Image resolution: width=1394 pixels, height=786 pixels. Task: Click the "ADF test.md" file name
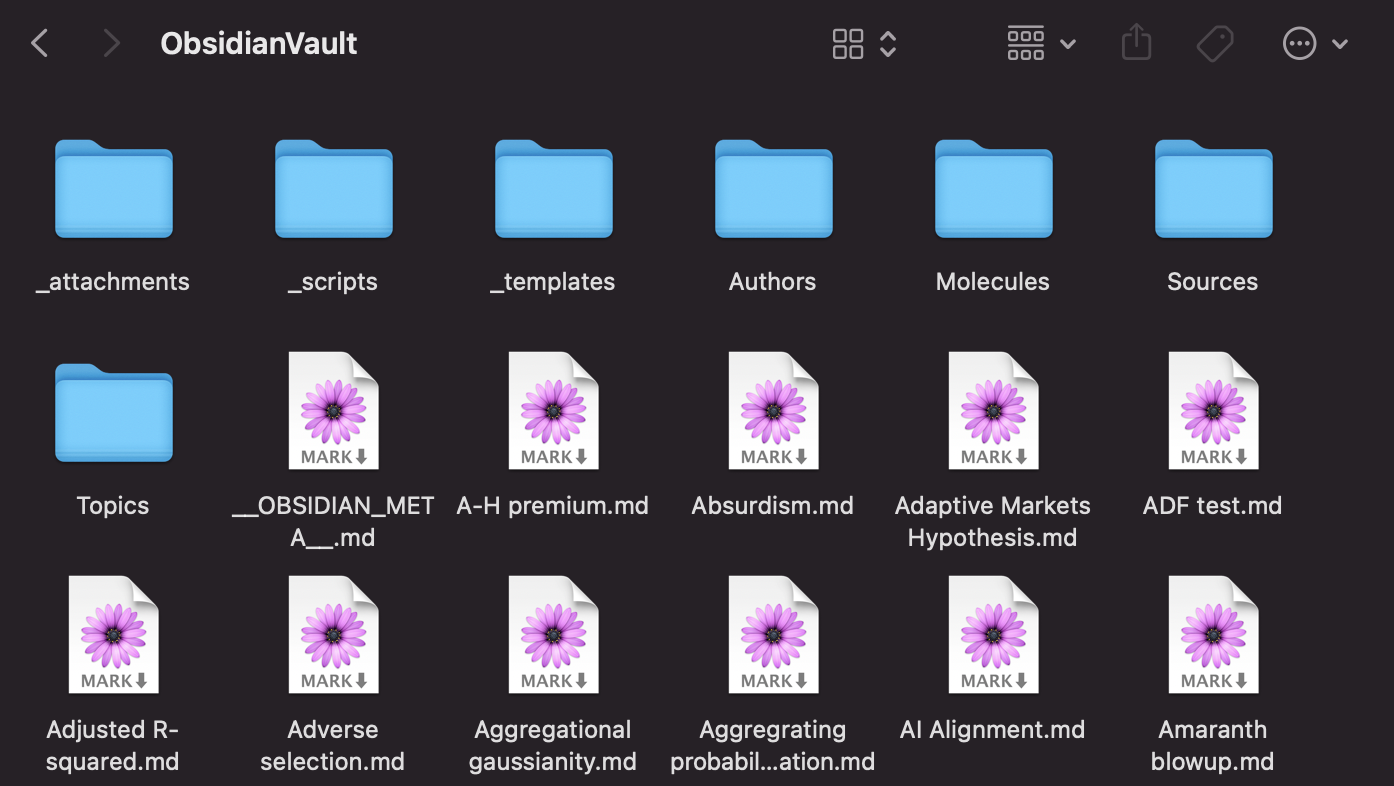tap(1213, 506)
